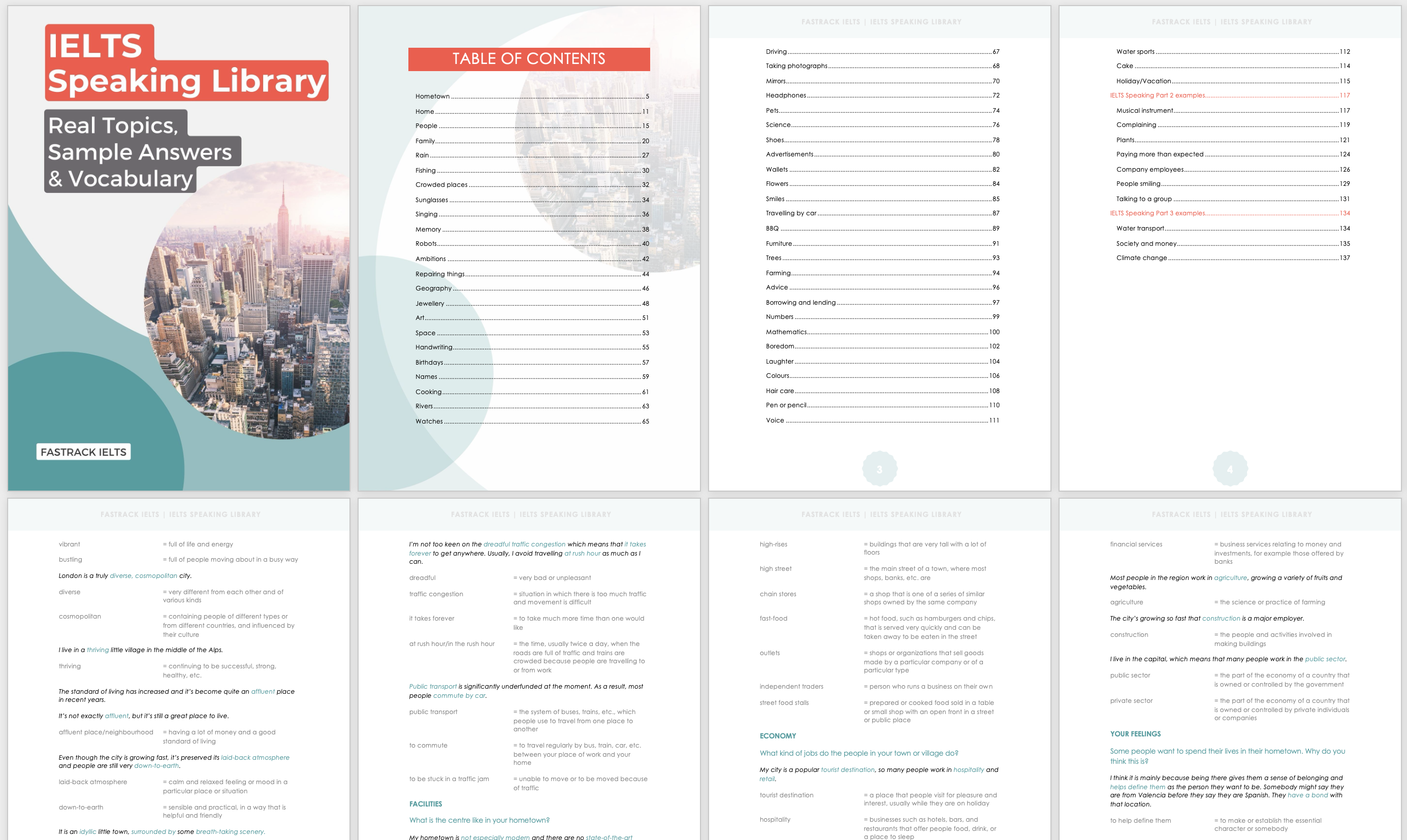Click the Musical instrument contents row
Image resolution: width=1407 pixels, height=840 pixels.
(x=1233, y=110)
